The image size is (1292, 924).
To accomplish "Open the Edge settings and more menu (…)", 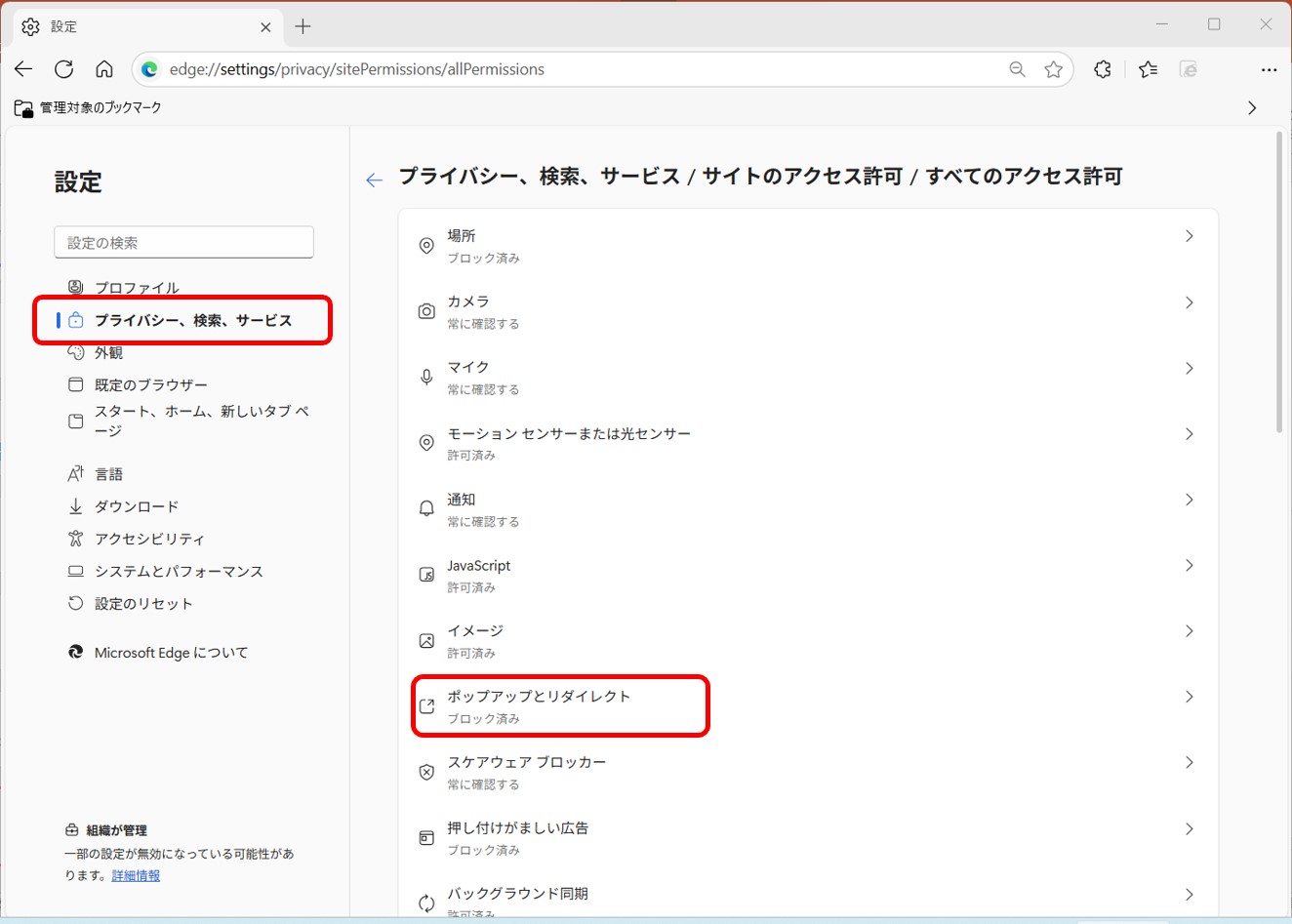I will coord(1269,69).
